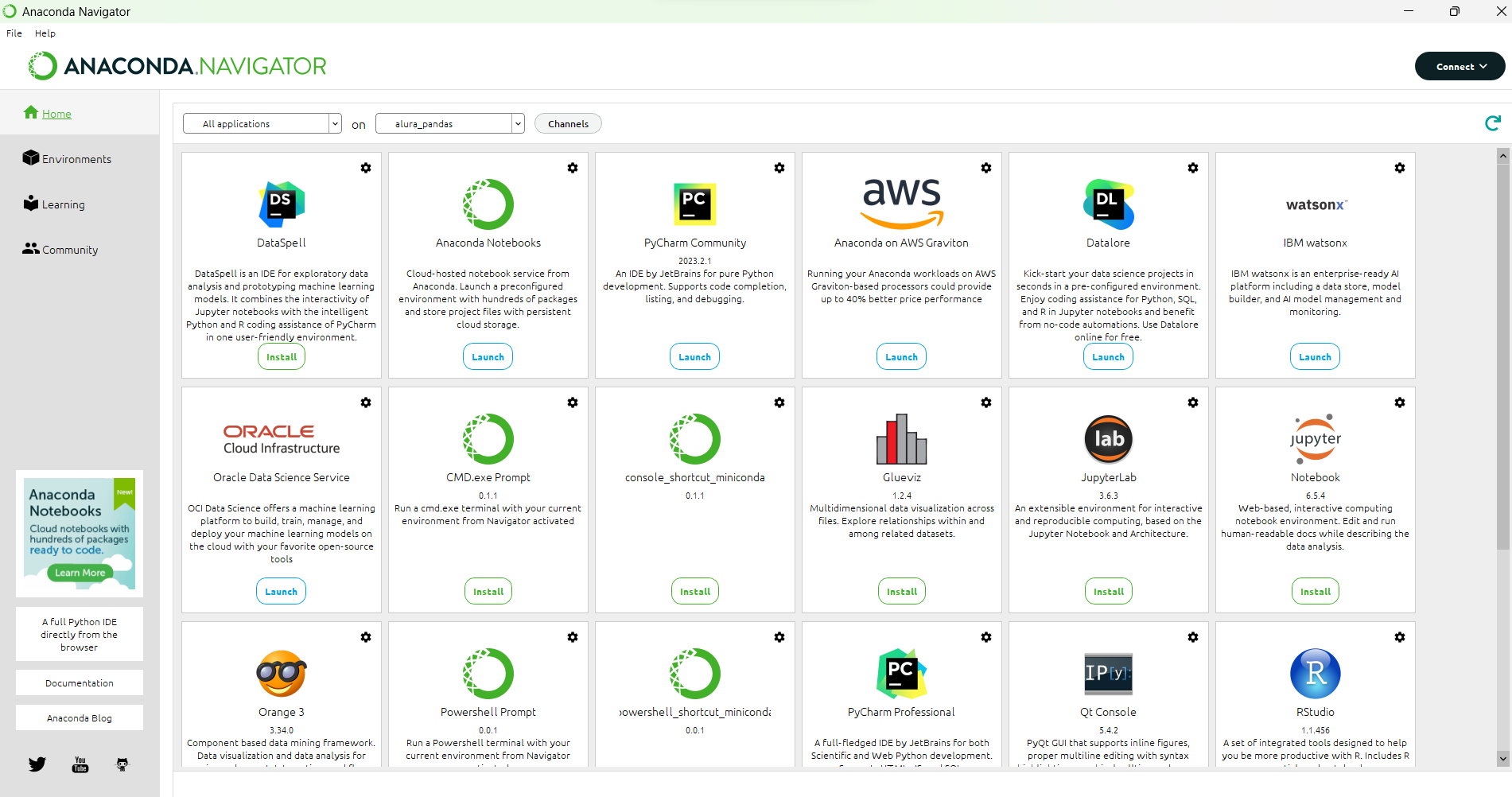This screenshot has width=1512, height=797.
Task: Launch Datalore
Action: click(1109, 357)
